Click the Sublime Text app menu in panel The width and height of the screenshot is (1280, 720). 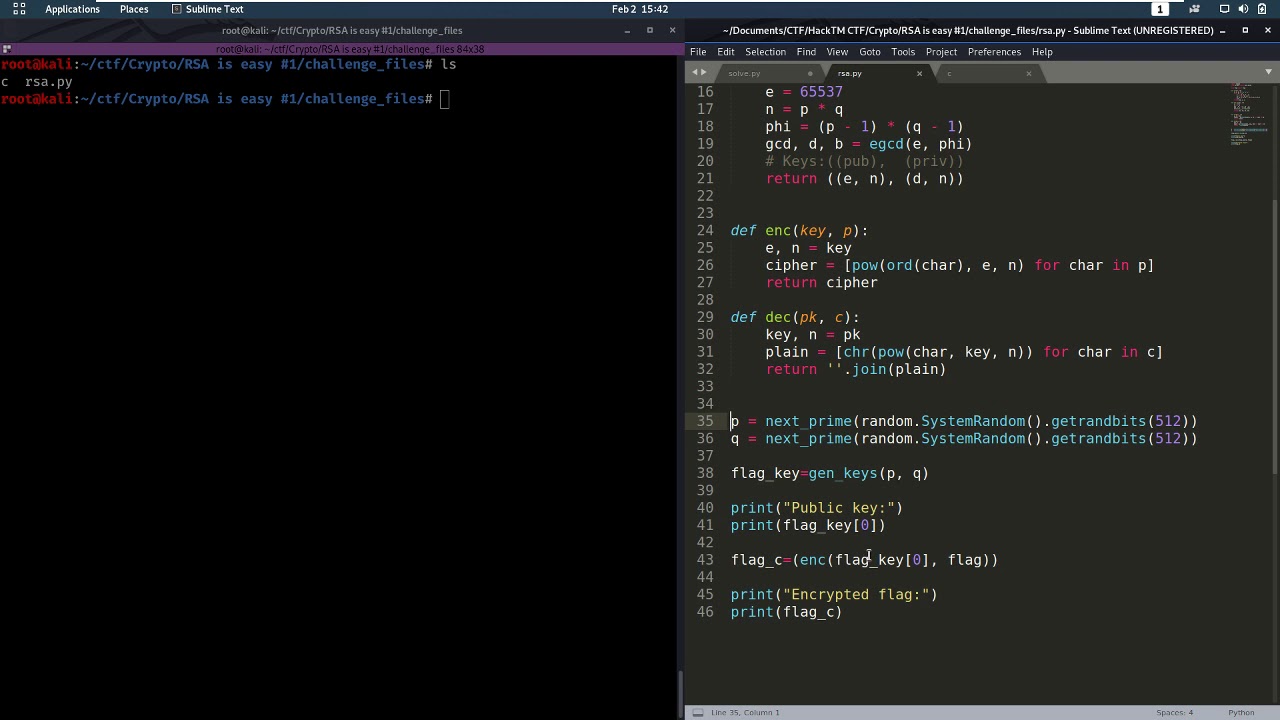(x=207, y=9)
